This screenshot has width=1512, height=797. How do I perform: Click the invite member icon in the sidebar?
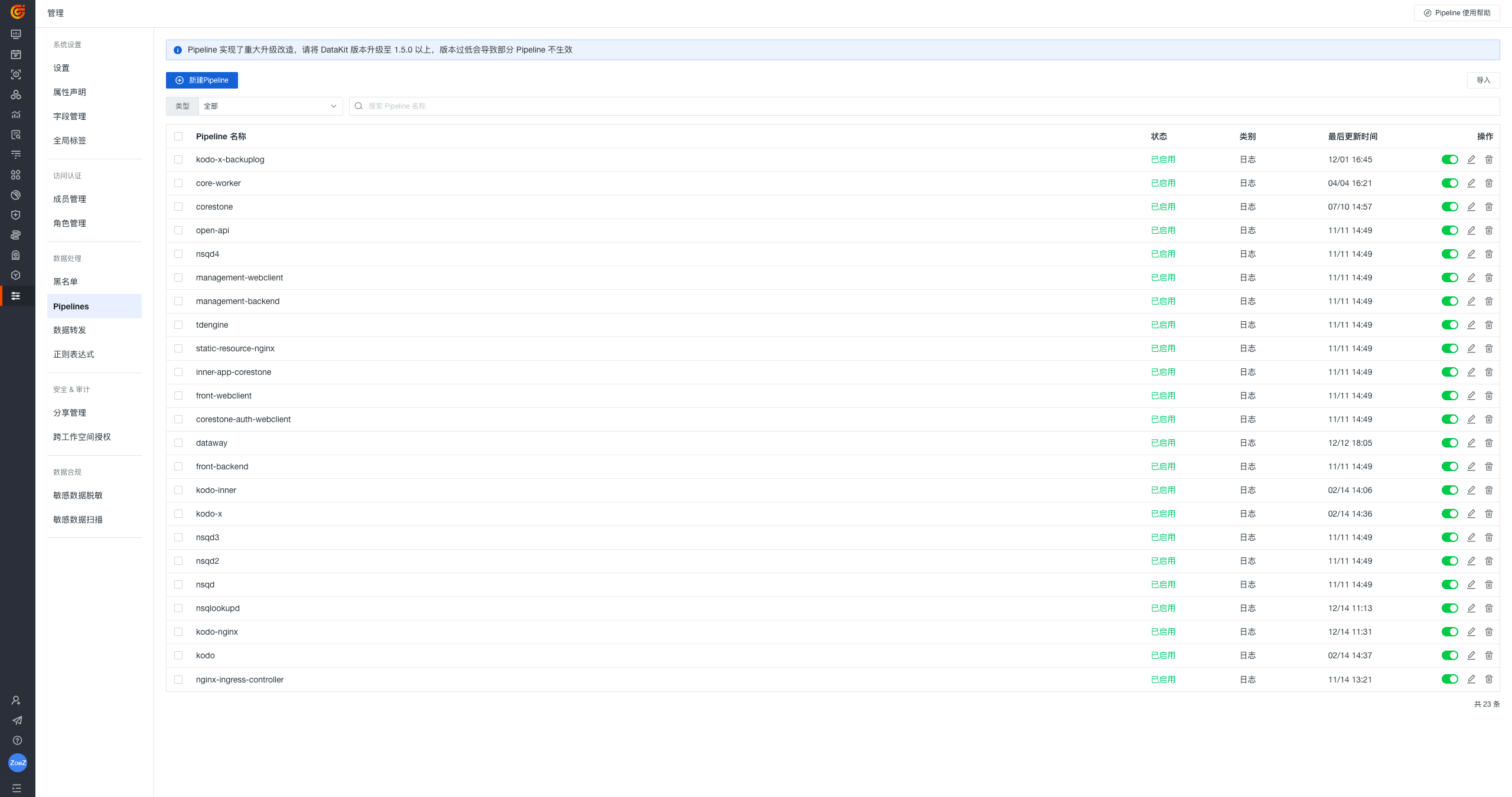[17, 700]
